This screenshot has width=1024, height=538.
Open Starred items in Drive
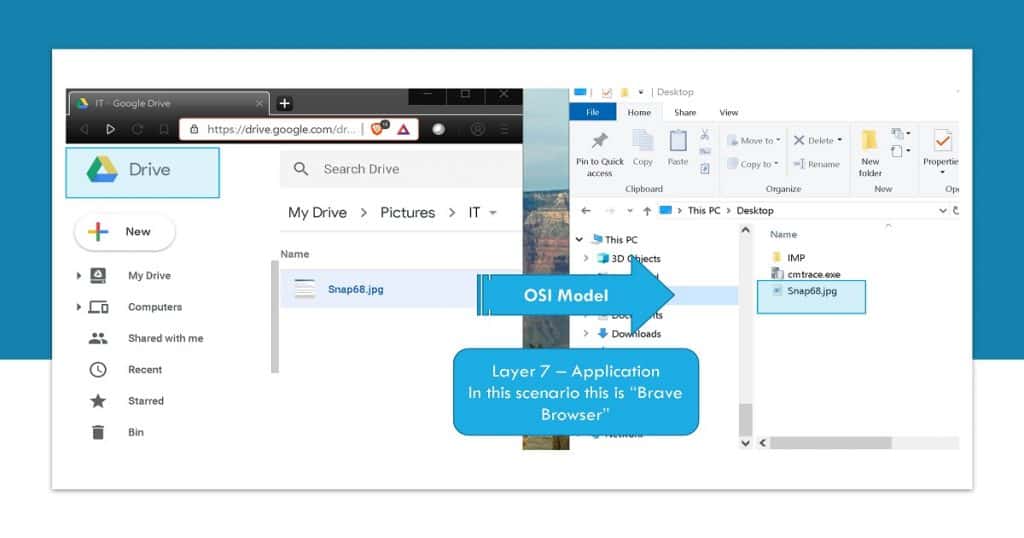click(146, 401)
